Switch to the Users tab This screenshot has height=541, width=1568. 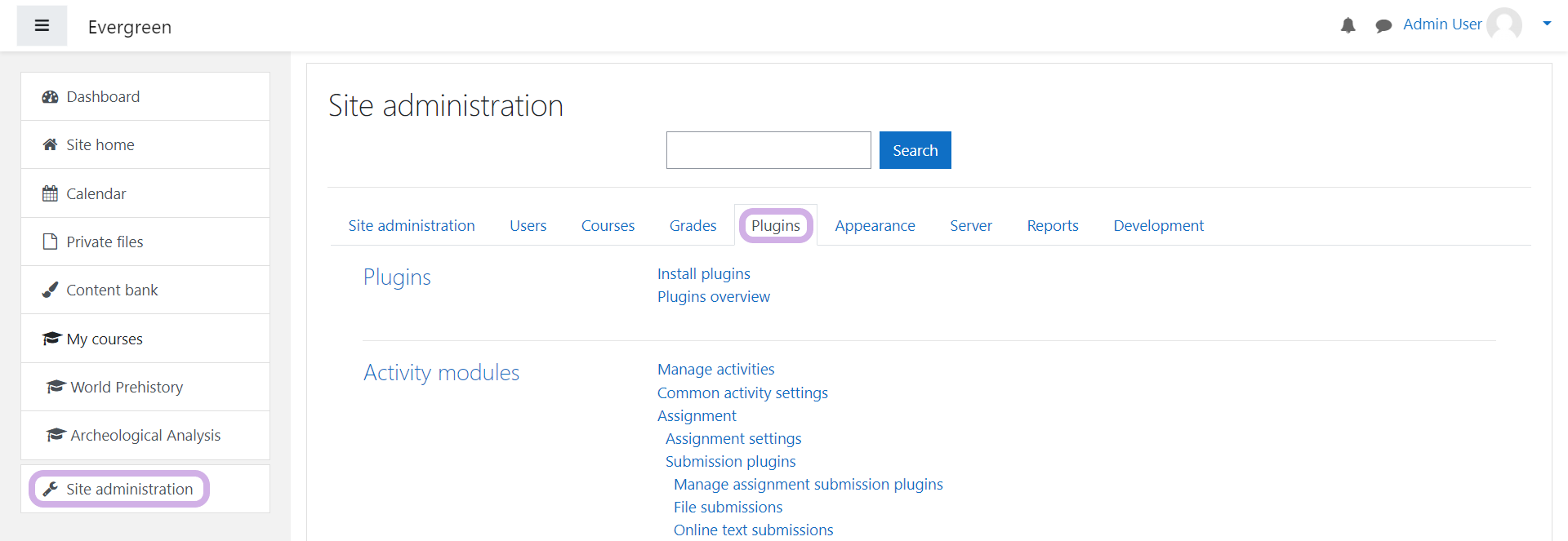(x=528, y=226)
